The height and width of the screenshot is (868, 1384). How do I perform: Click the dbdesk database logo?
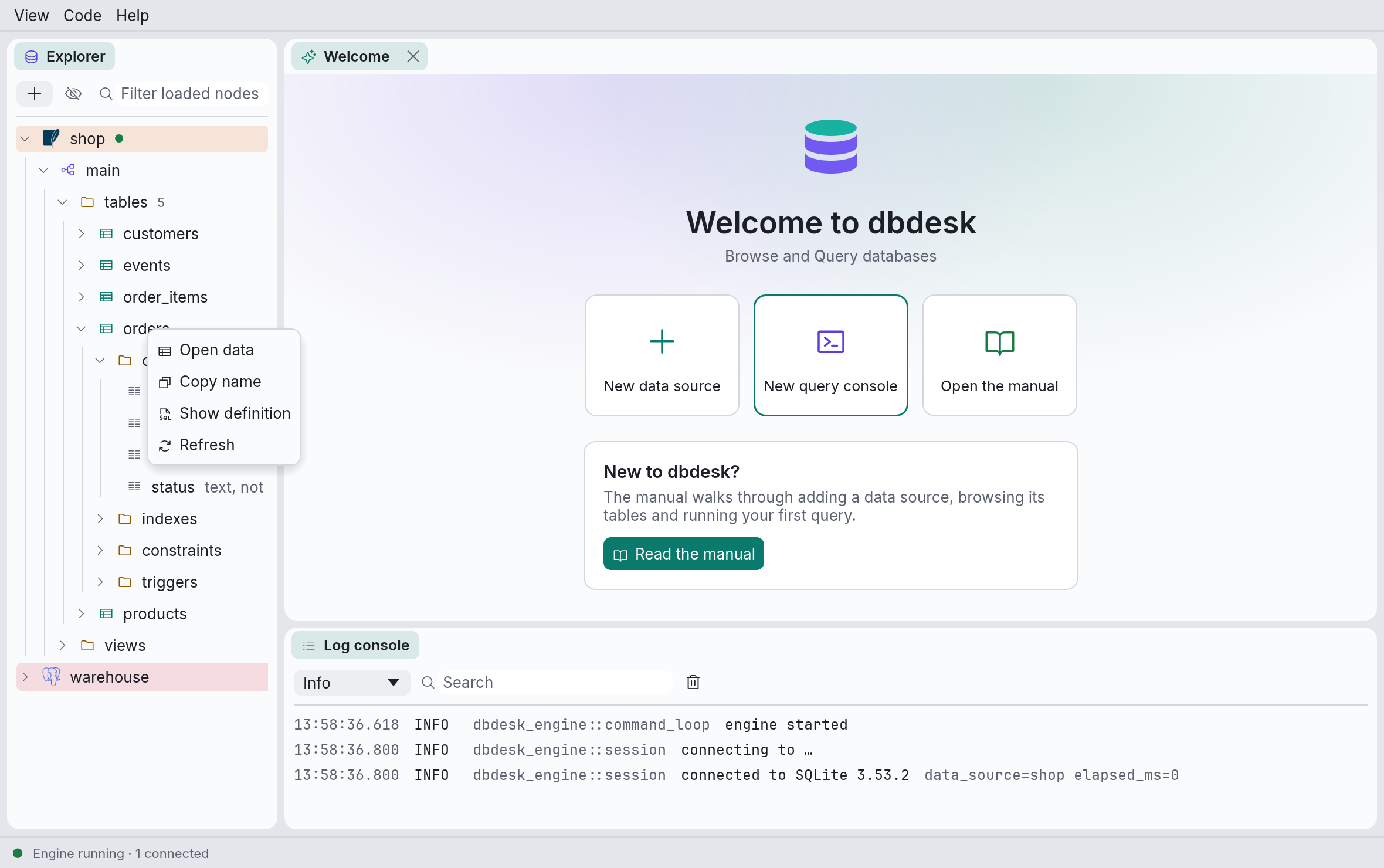click(831, 147)
